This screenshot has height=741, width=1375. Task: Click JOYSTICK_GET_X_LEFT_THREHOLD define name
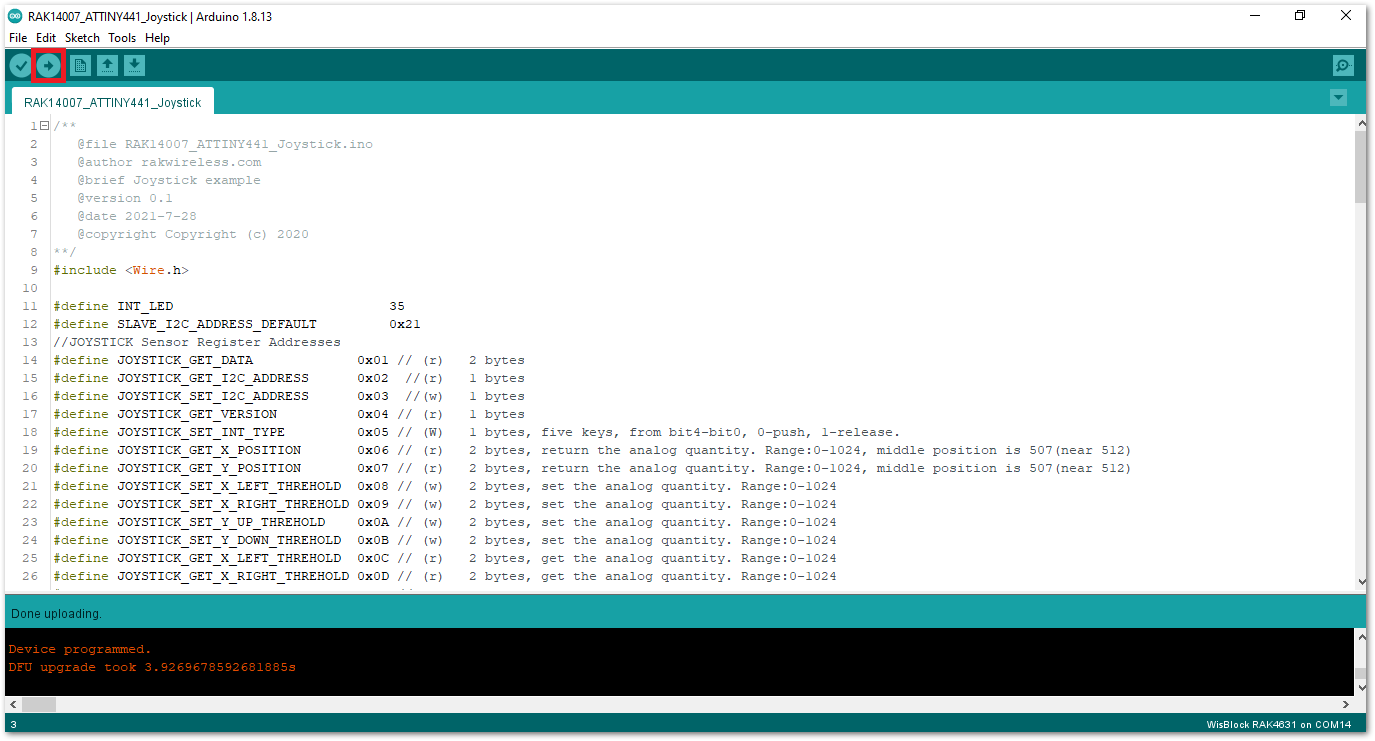(x=229, y=558)
